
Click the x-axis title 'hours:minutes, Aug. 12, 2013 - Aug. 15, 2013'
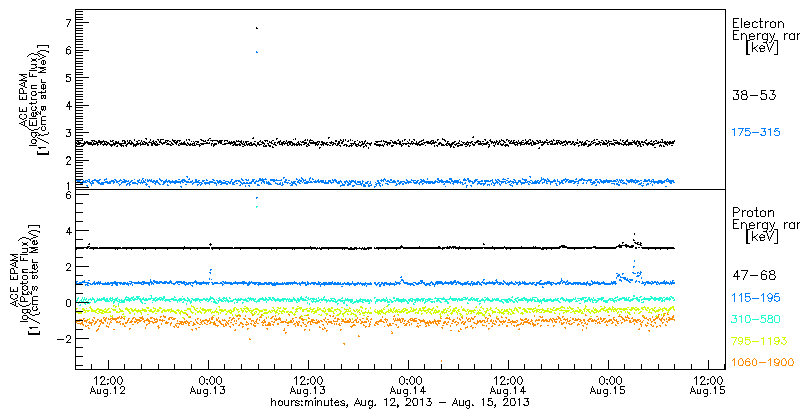[x=399, y=402]
